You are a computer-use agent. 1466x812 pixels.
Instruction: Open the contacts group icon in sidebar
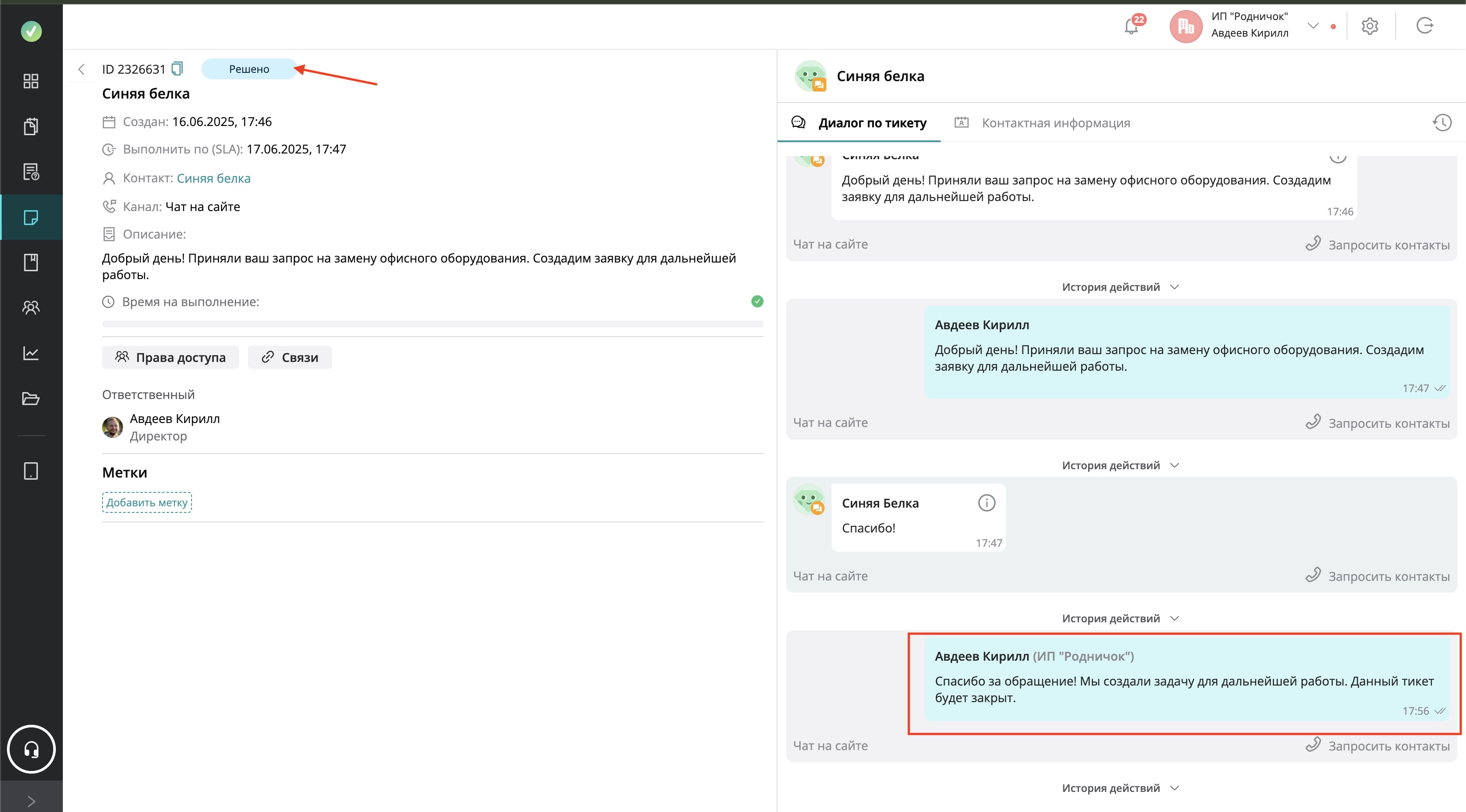pos(31,307)
